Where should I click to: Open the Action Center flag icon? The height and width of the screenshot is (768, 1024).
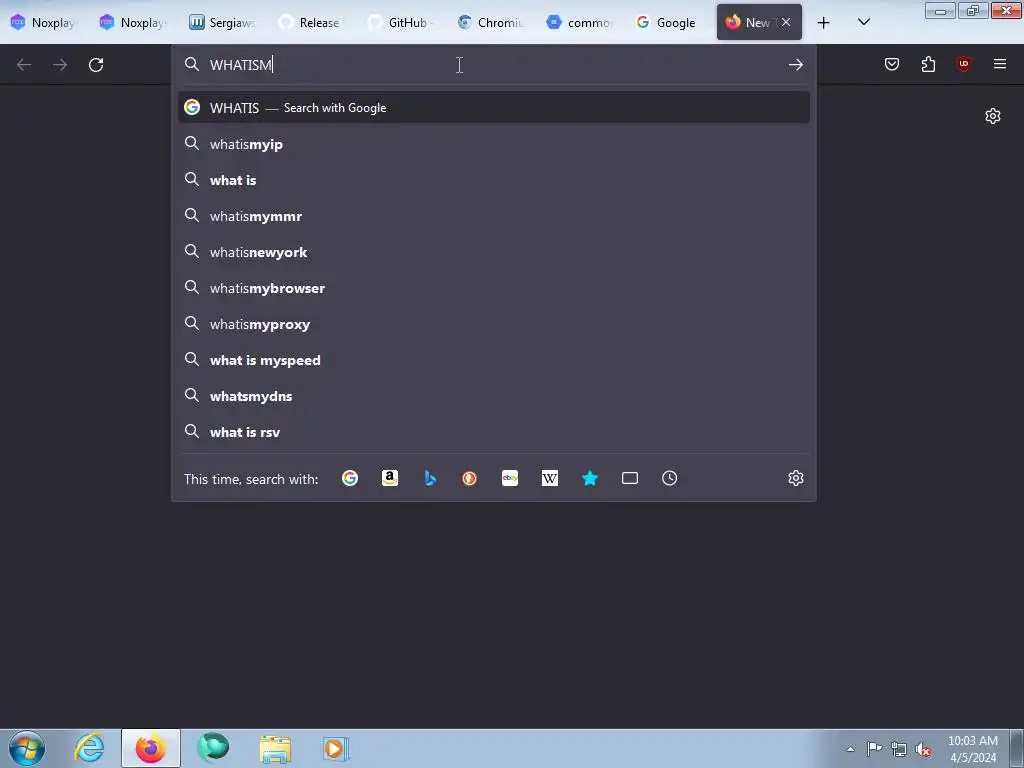point(874,749)
